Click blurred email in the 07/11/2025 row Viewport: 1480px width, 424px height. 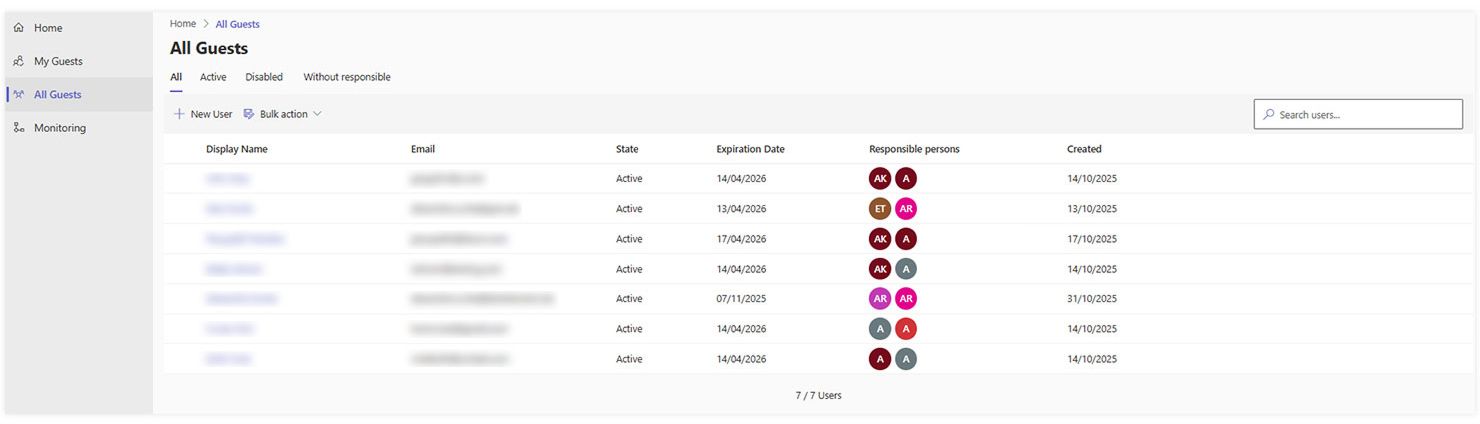[482, 299]
